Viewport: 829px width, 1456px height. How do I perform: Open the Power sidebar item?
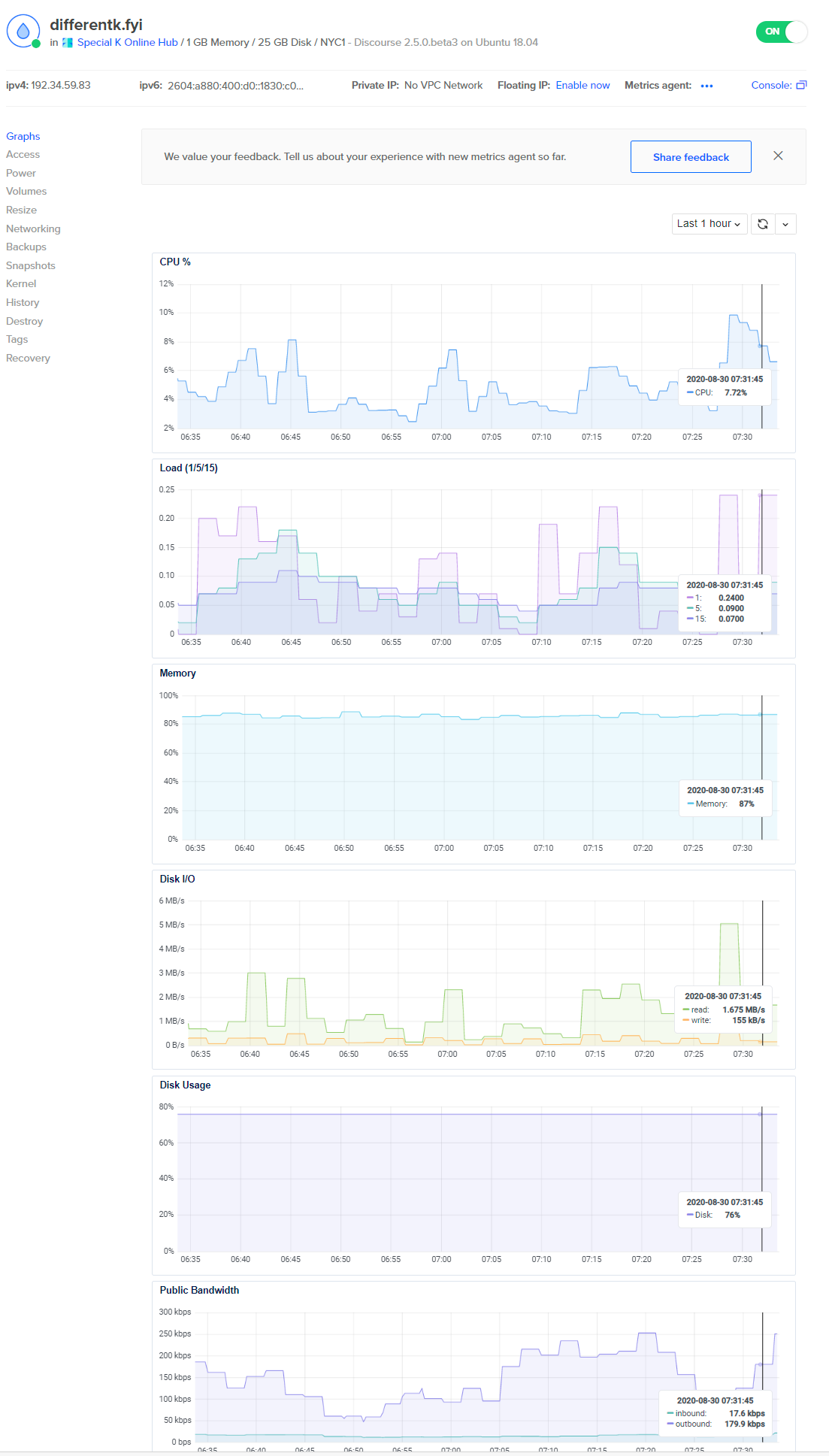pos(21,173)
